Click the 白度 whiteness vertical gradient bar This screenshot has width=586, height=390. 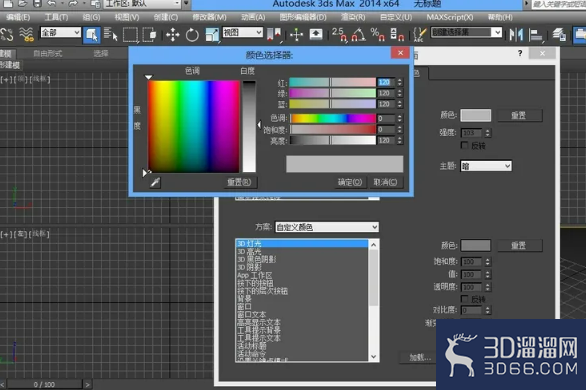coord(249,126)
